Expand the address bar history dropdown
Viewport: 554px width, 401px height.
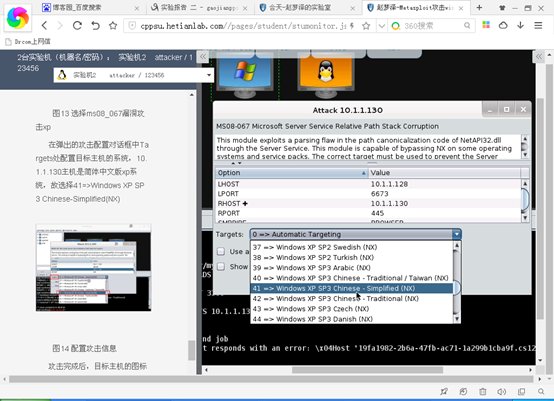[382, 26]
